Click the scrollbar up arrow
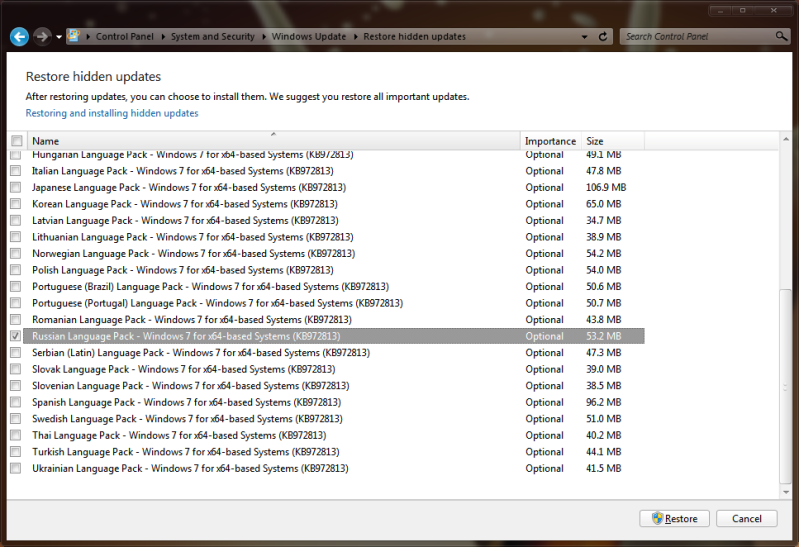 [786, 139]
